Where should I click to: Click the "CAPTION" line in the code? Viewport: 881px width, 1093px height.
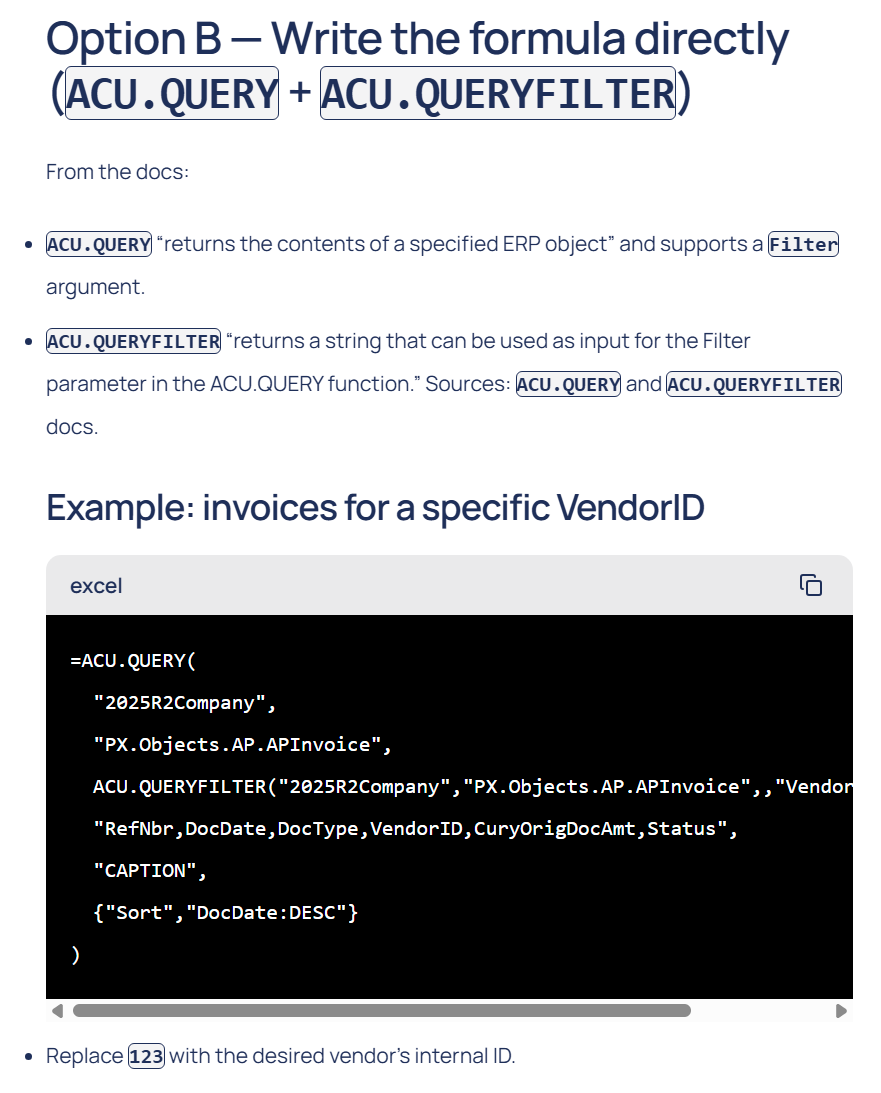(150, 870)
